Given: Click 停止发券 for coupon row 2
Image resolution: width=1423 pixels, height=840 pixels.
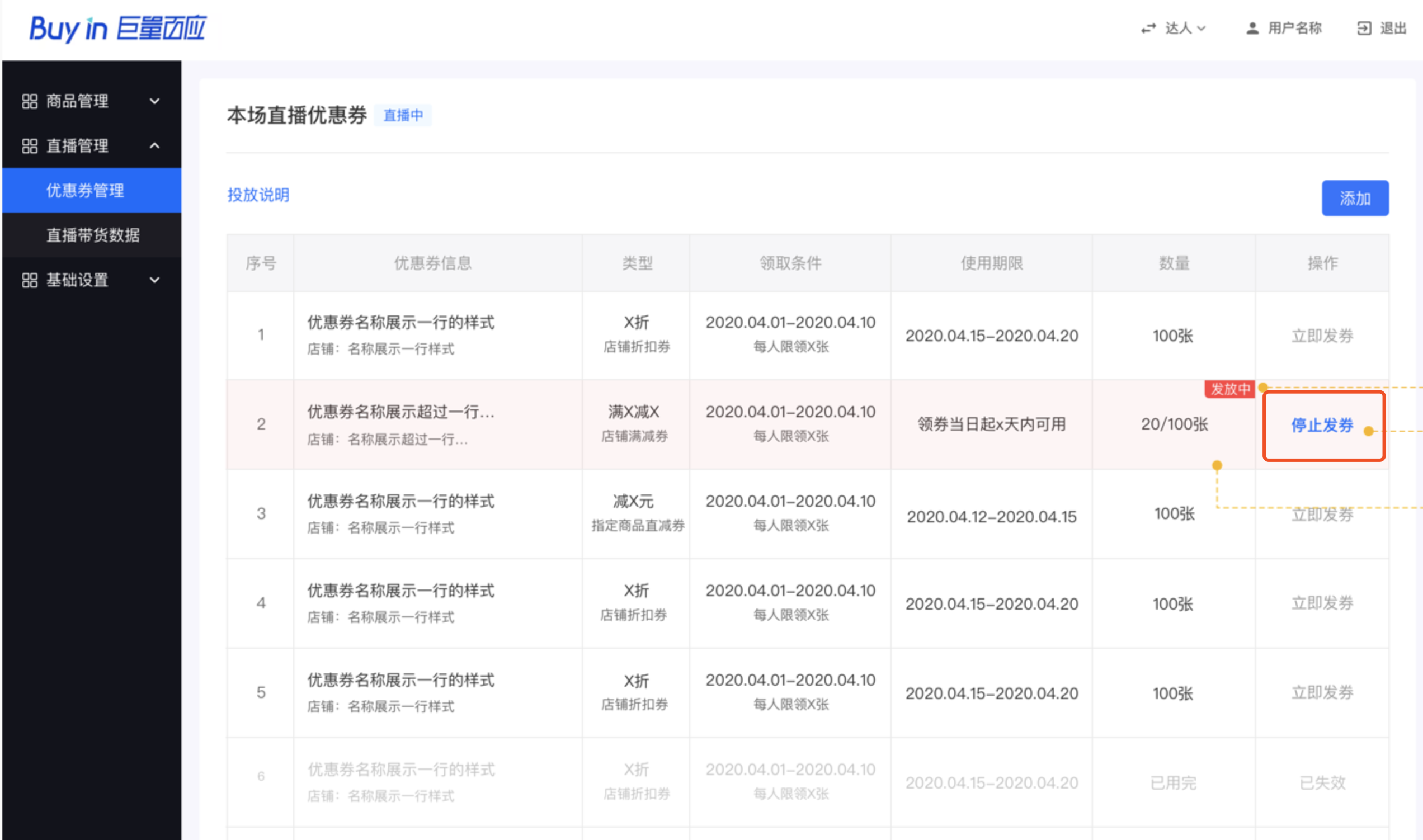Looking at the screenshot, I should [x=1322, y=425].
